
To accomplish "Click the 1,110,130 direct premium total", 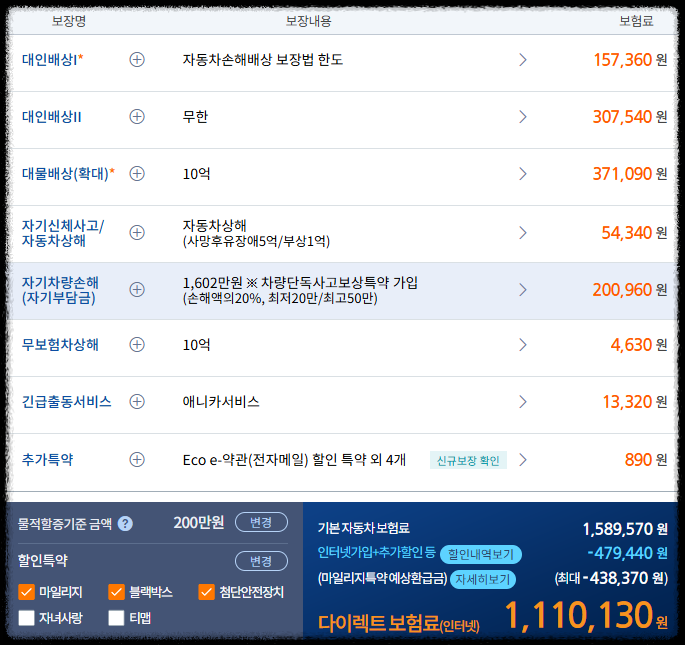I will 586,615.
